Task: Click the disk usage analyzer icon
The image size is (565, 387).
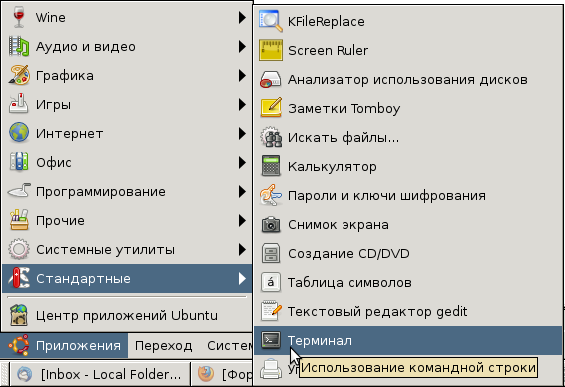Action: pyautogui.click(x=271, y=79)
